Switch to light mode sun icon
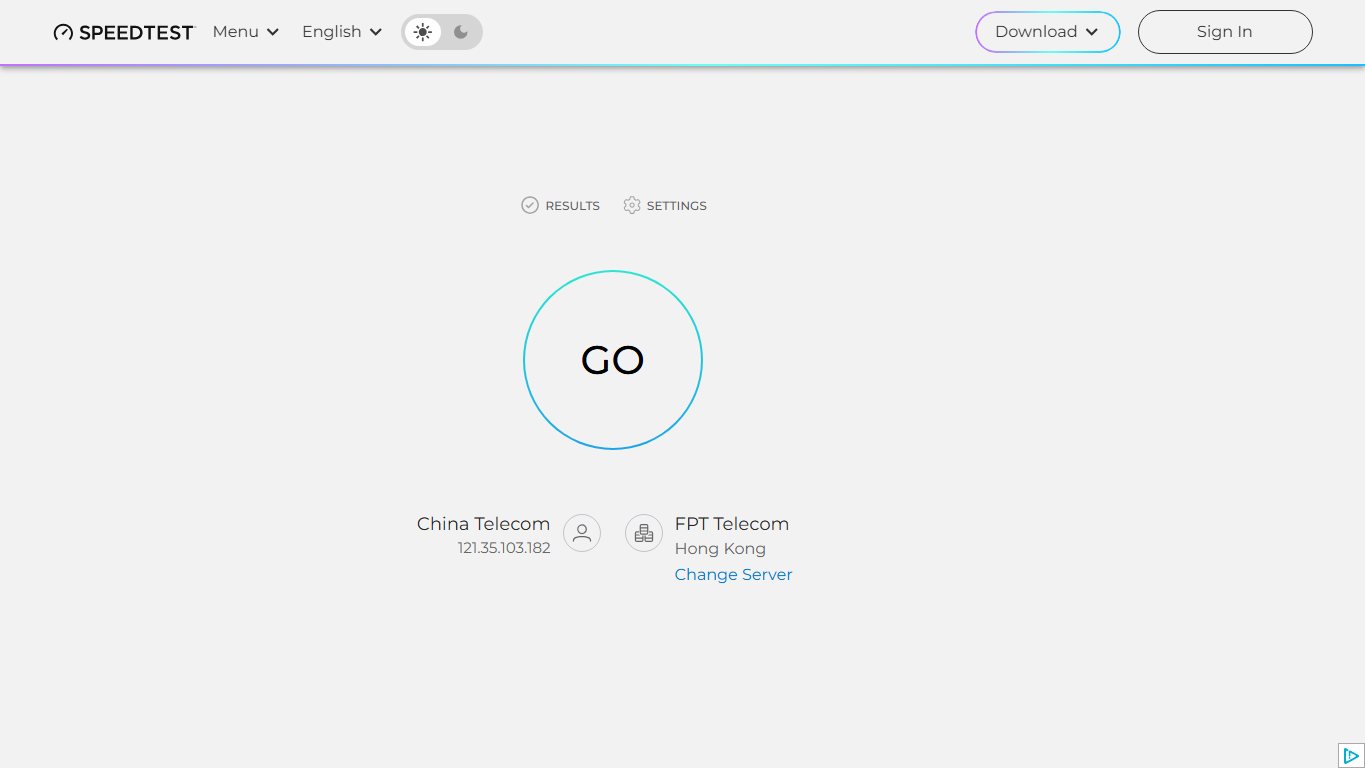Screen dimensions: 1365x768 (x=423, y=32)
